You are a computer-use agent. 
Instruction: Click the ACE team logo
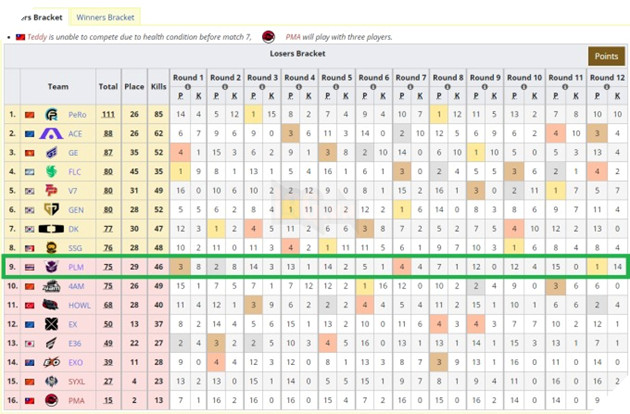[52, 134]
